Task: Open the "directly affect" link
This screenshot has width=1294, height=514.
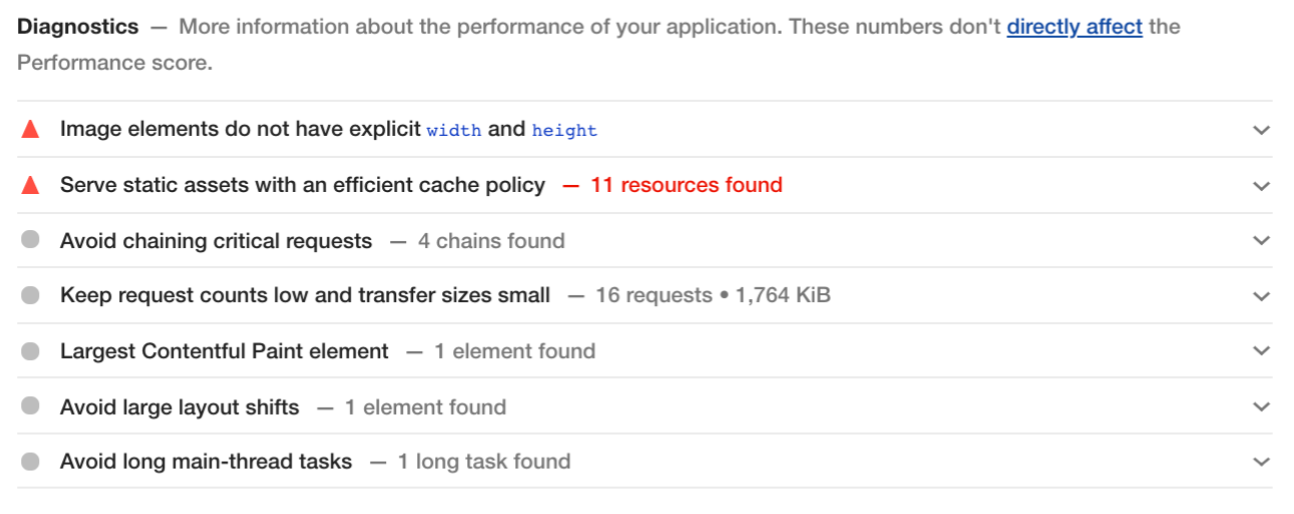Action: pos(1074,27)
